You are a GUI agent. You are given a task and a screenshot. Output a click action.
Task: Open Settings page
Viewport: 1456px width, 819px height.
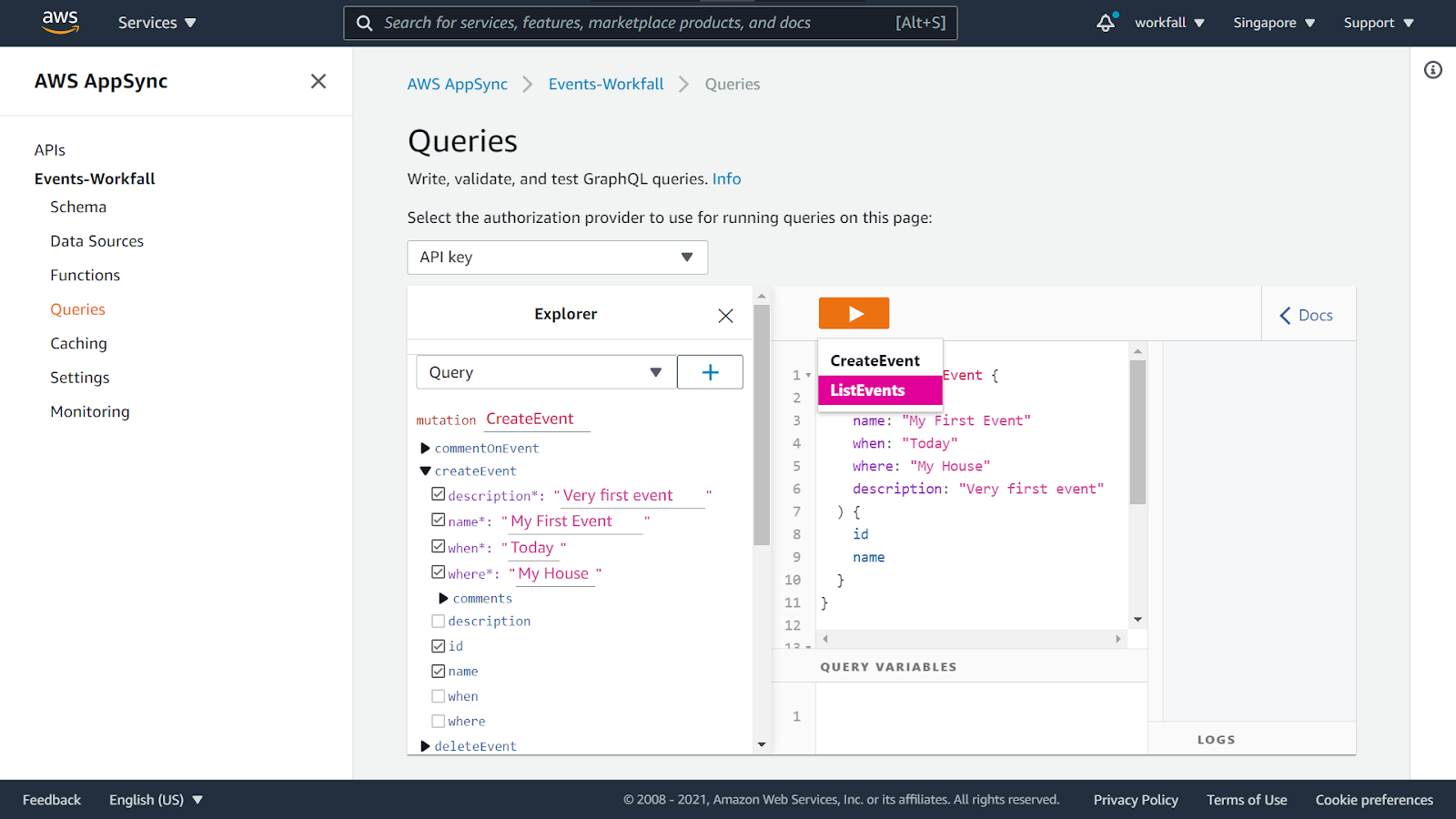tap(80, 378)
